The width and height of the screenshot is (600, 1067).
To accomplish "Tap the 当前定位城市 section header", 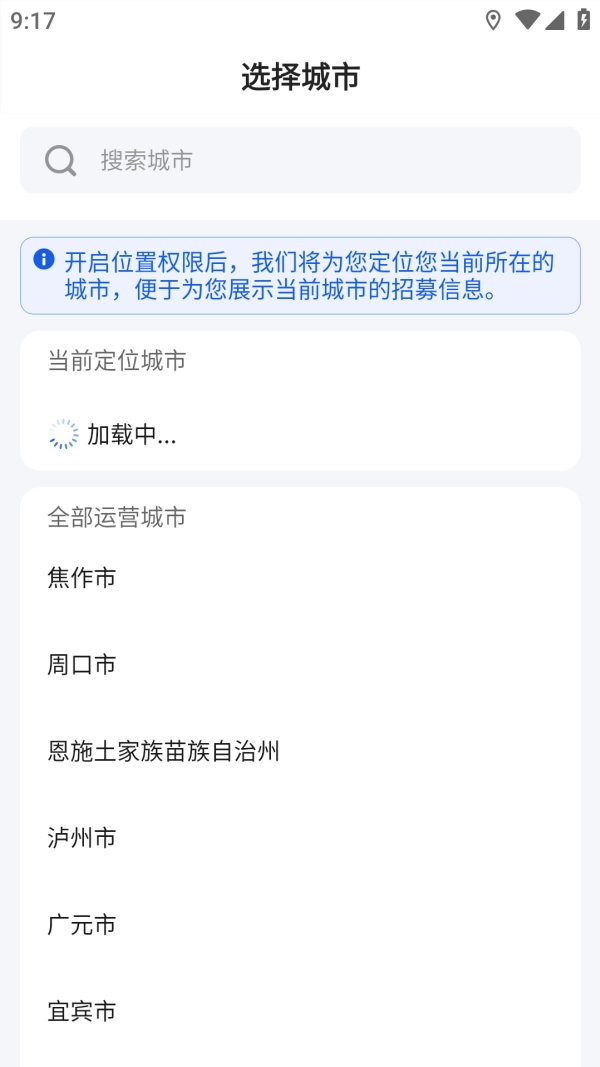I will [x=117, y=361].
